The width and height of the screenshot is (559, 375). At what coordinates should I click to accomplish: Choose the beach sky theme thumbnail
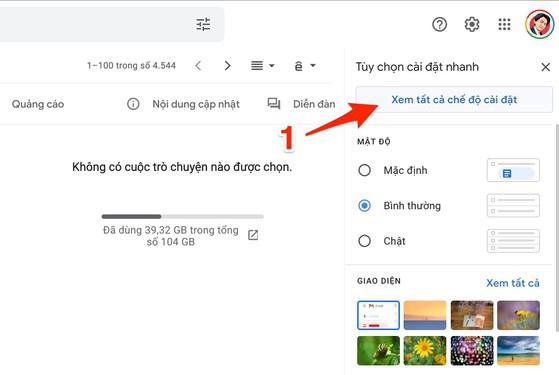click(x=518, y=350)
